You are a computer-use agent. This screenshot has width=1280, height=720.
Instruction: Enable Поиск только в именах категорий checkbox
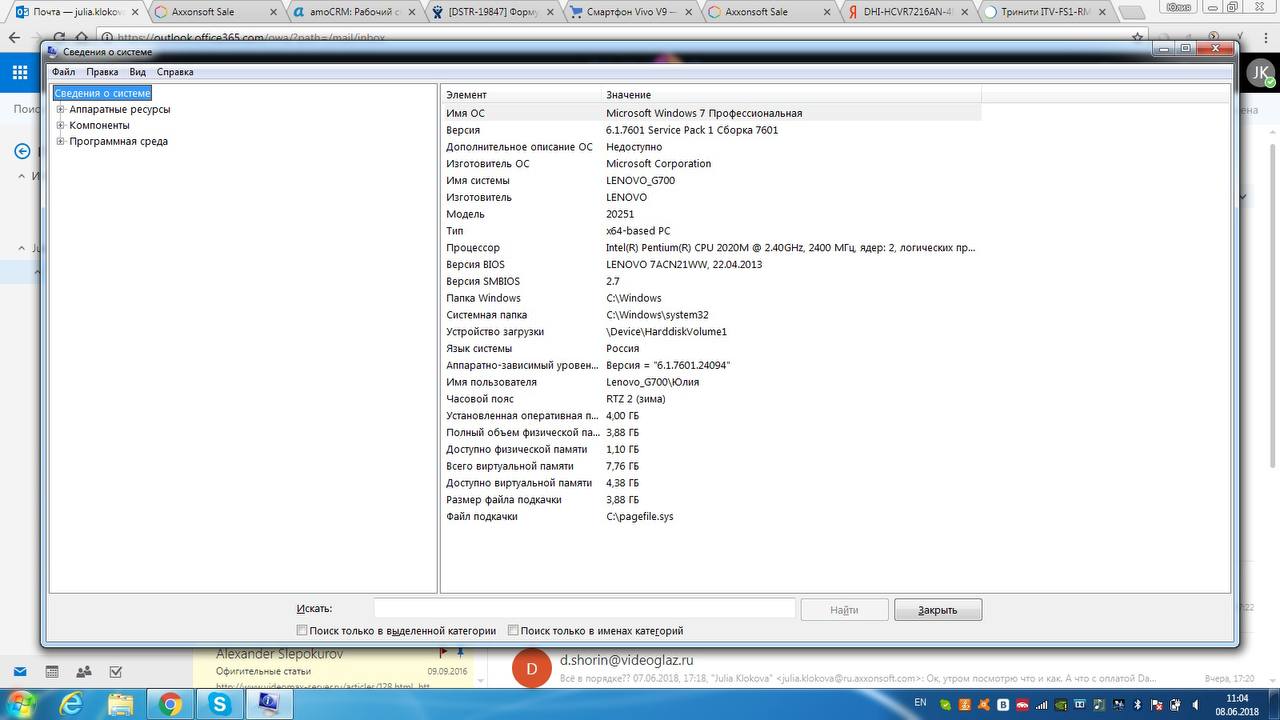(513, 630)
